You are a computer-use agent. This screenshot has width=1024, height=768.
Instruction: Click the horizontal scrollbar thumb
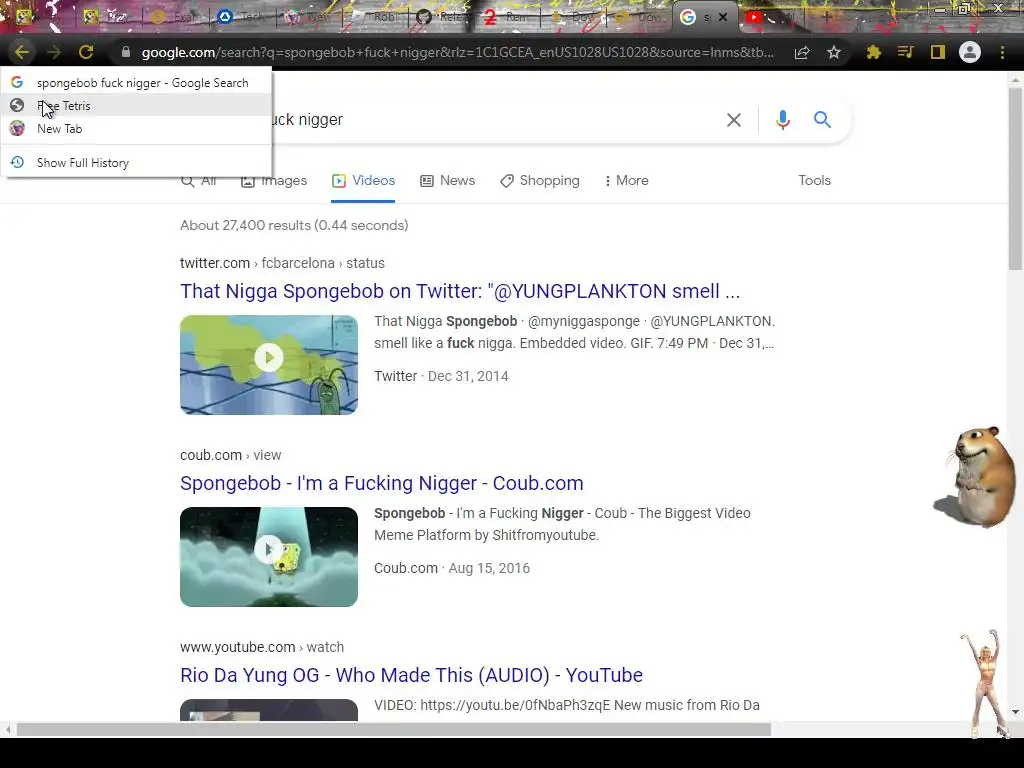(394, 729)
